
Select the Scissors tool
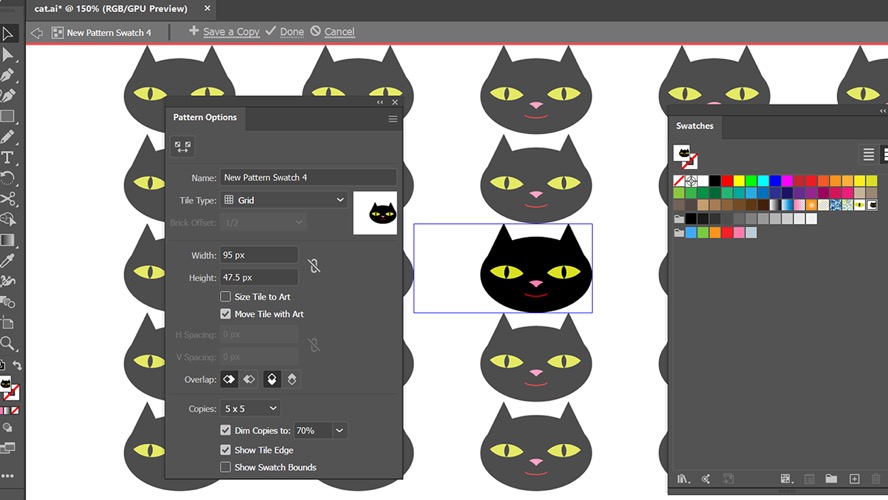(x=7, y=199)
